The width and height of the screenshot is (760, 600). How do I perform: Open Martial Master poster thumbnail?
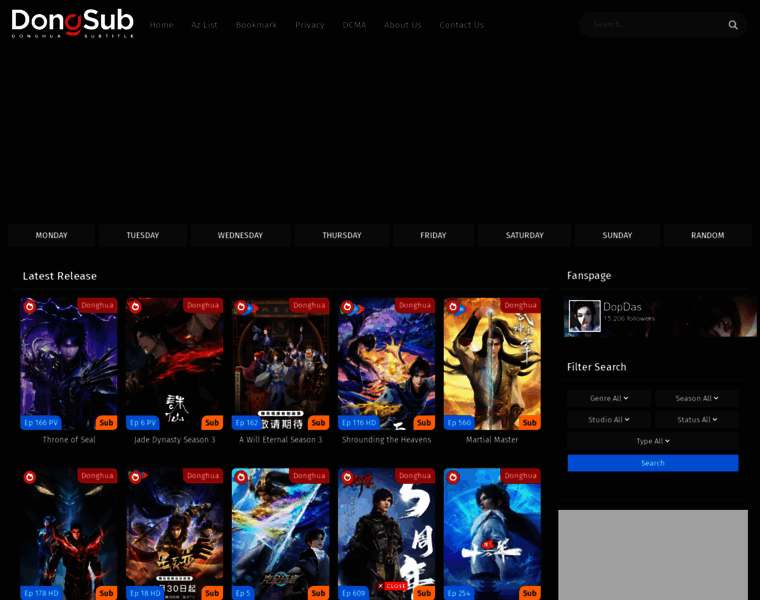click(x=492, y=363)
